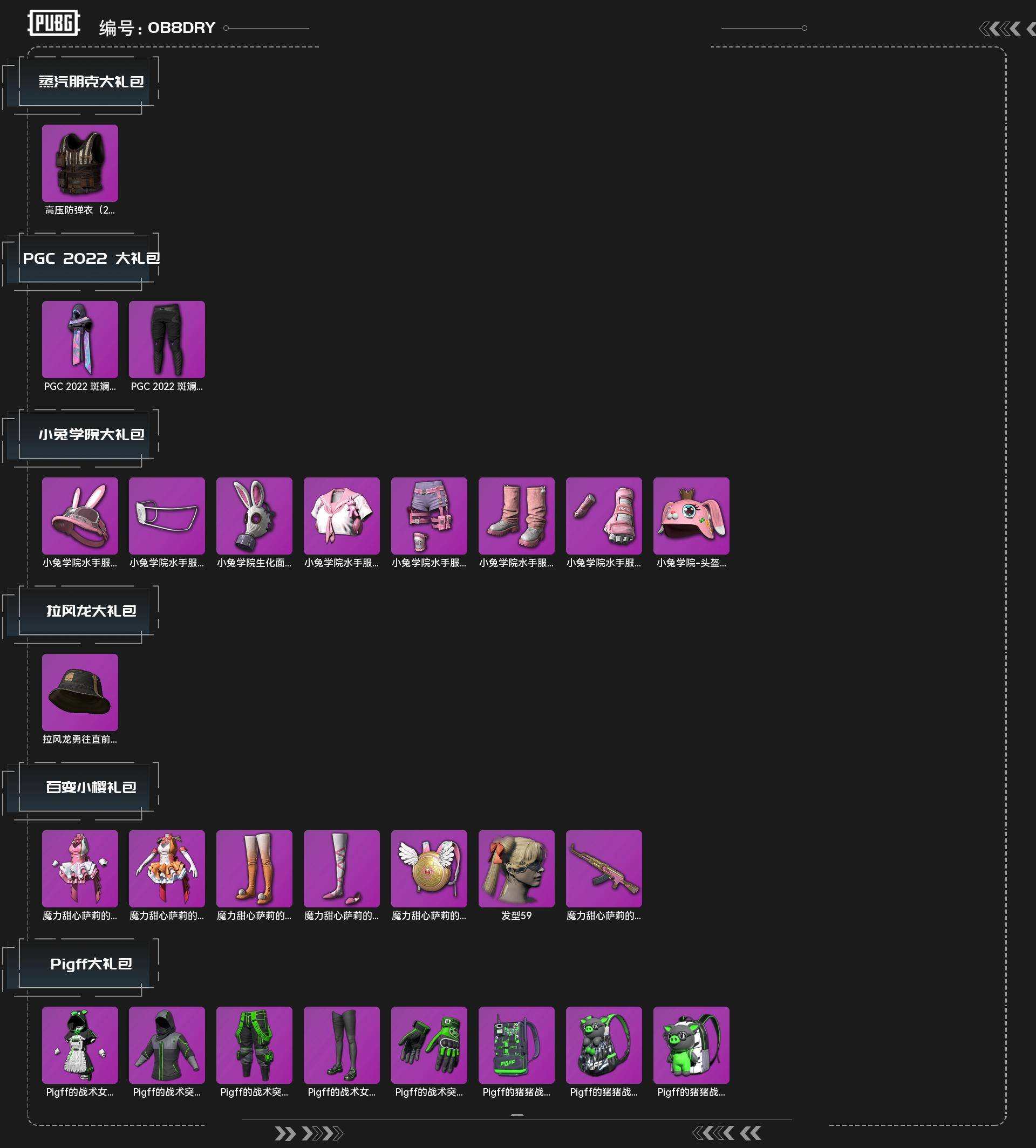
Task: Click the scroll handle at bottom center
Action: [x=517, y=1115]
